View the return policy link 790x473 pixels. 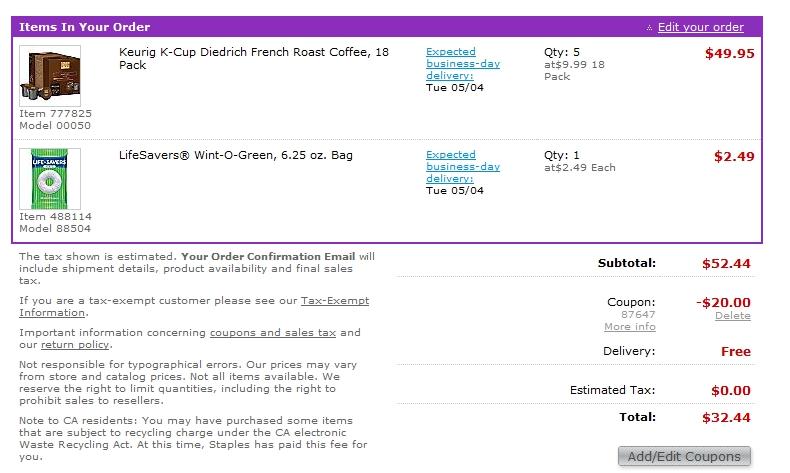pos(75,345)
